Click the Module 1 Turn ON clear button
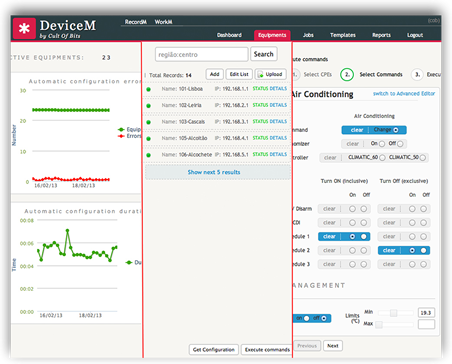The image size is (452, 364). (329, 236)
